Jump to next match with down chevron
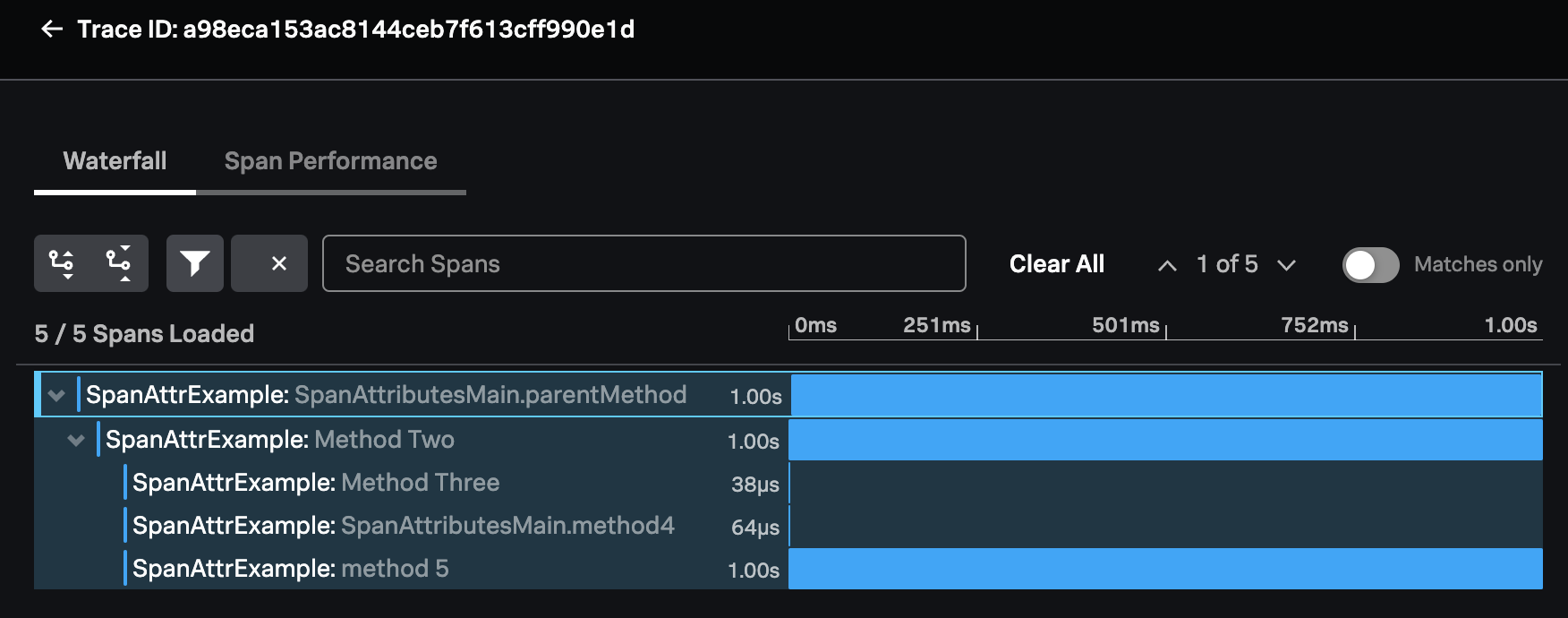This screenshot has width=1568, height=618. (1287, 265)
